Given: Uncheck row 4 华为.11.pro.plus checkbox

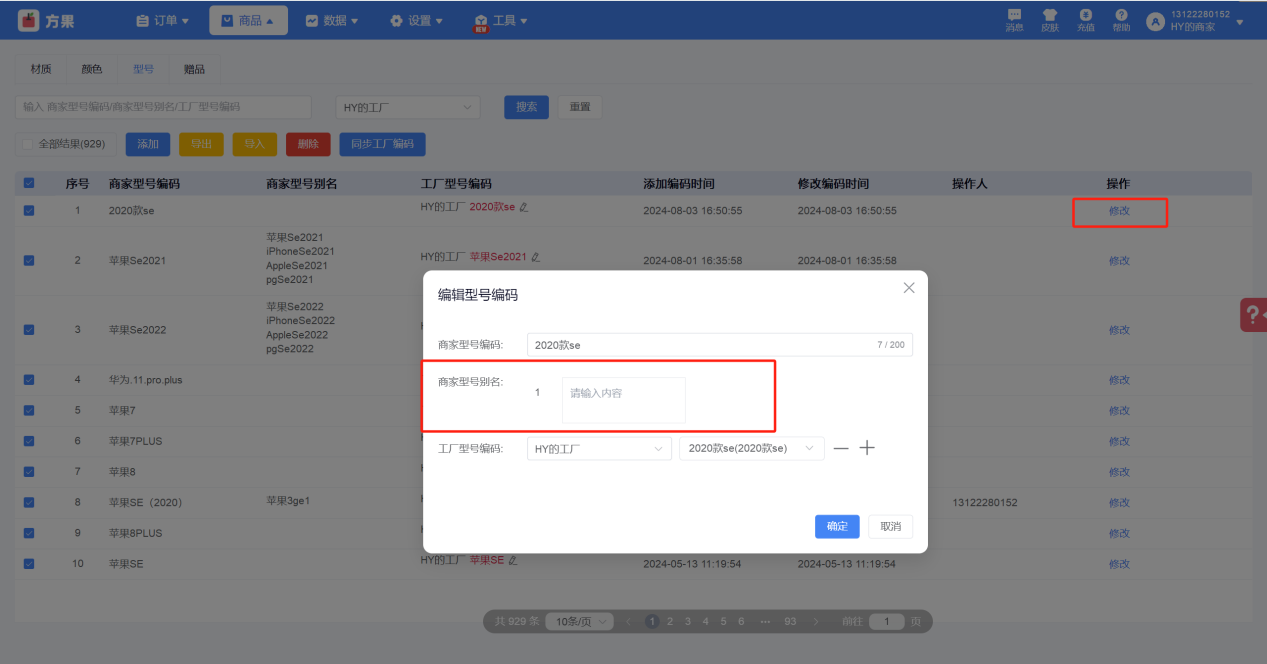Looking at the screenshot, I should pos(28,380).
